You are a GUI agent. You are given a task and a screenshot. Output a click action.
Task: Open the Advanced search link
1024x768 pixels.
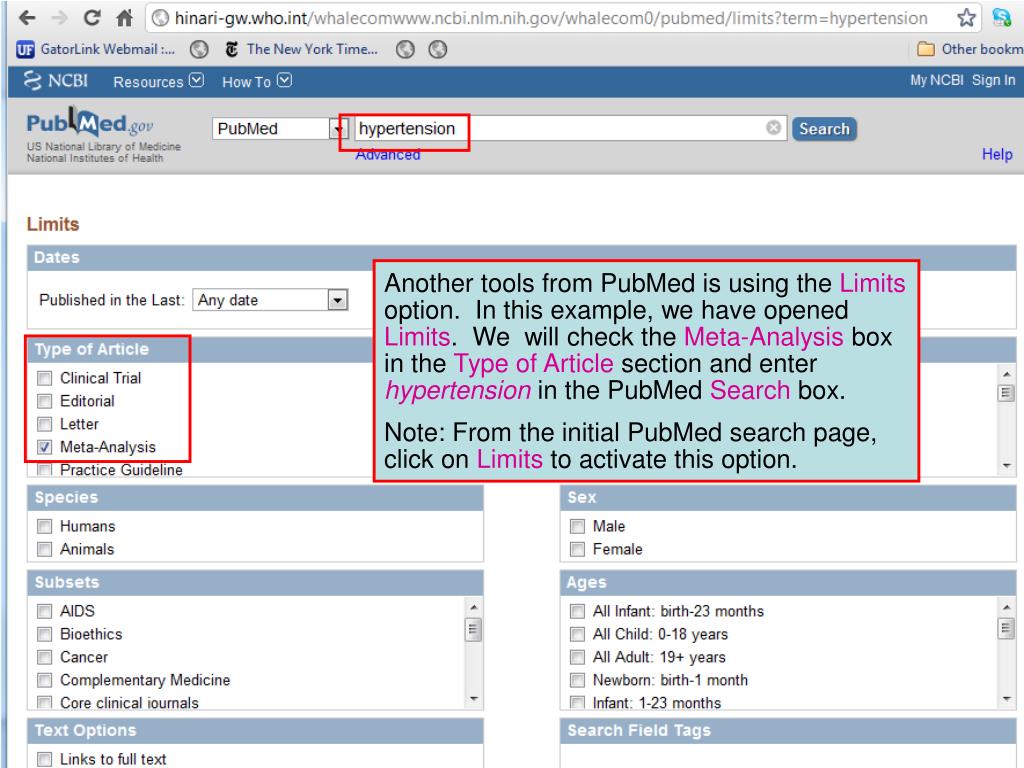[x=387, y=155]
